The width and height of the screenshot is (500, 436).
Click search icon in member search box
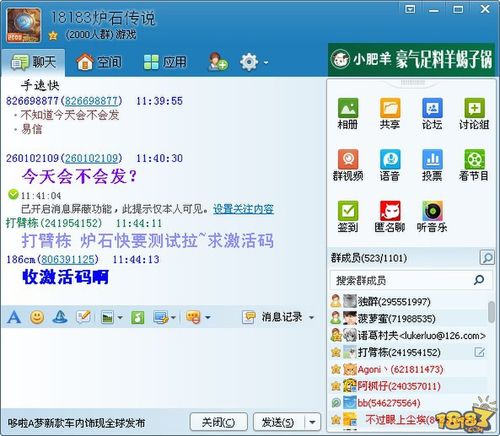(x=479, y=280)
